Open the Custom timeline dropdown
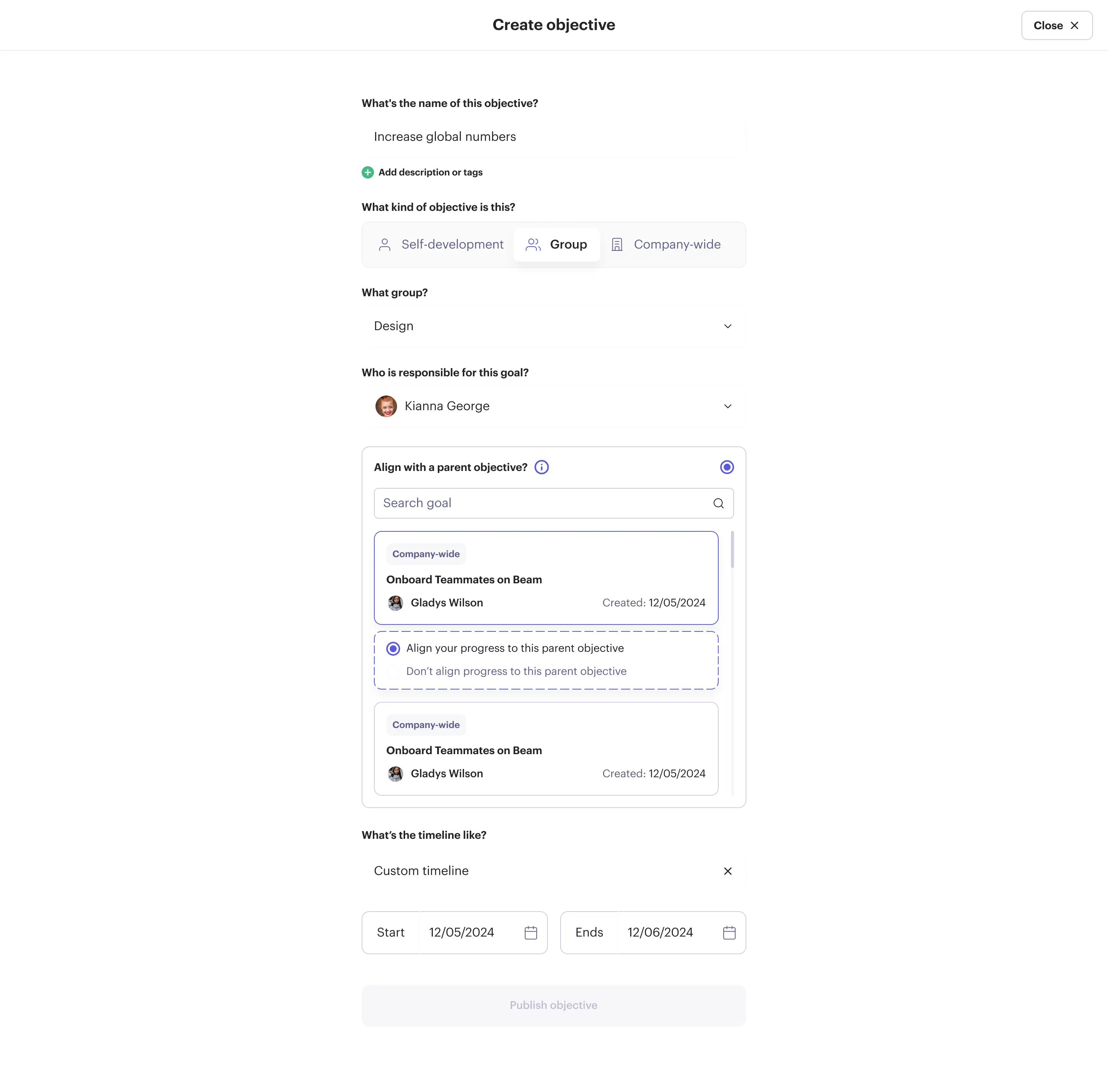The image size is (1108, 1092). [x=554, y=871]
